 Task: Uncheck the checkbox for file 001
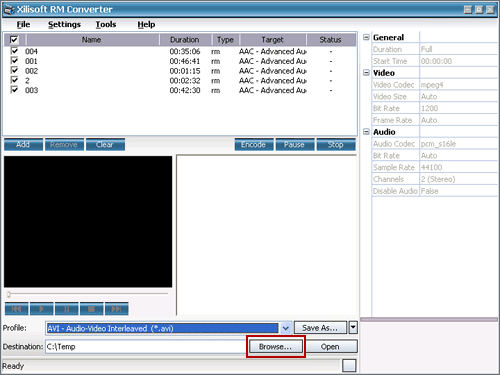pyautogui.click(x=14, y=61)
